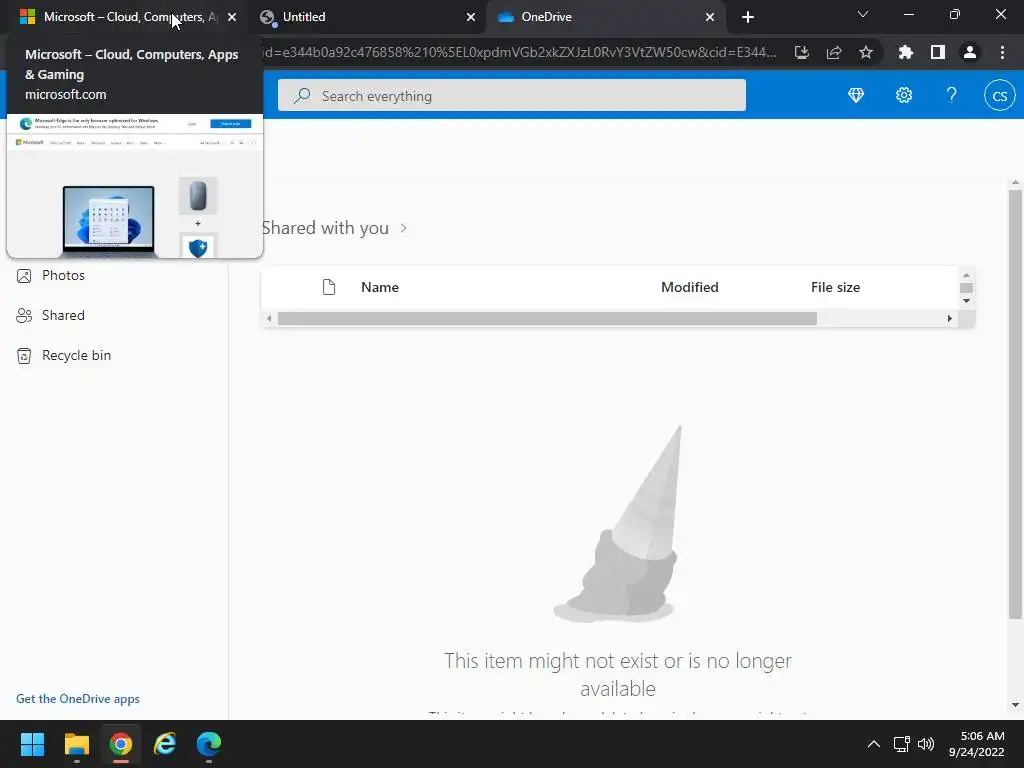Open OneDrive settings gear
Image resolution: width=1024 pixels, height=768 pixels.
(904, 95)
